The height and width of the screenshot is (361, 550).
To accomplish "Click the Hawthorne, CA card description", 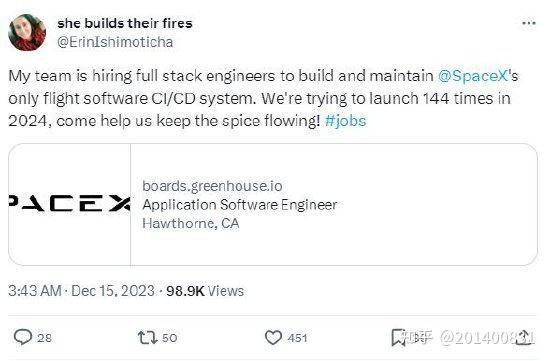I will (190, 223).
